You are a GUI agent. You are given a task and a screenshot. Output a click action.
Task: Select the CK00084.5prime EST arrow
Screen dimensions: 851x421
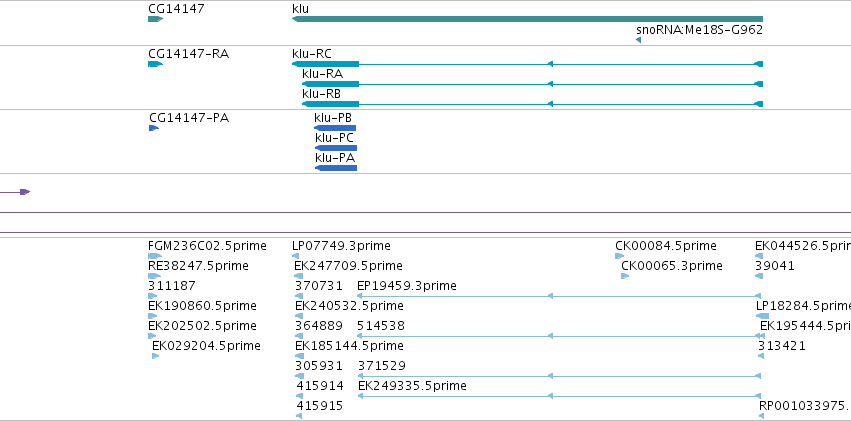(x=619, y=256)
